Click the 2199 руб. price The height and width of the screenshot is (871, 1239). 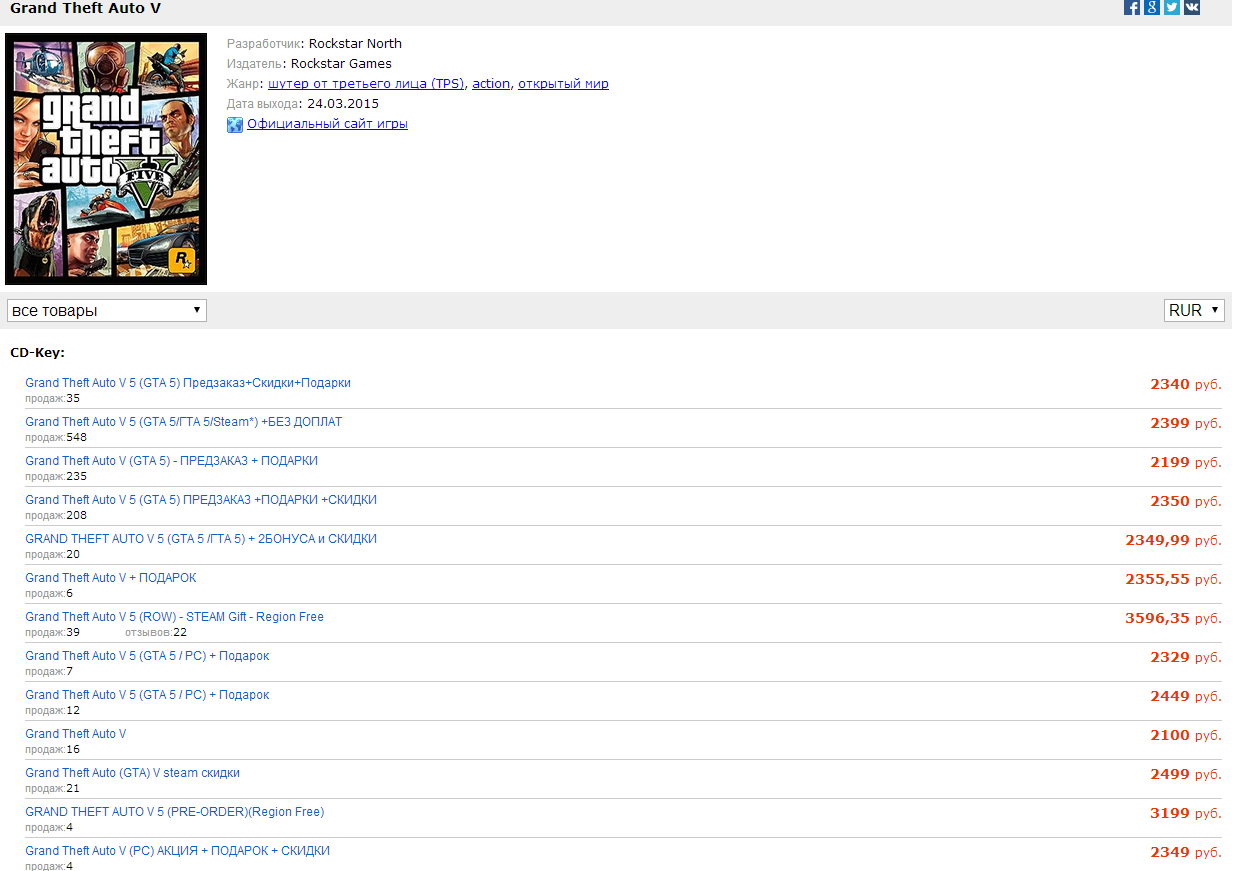click(1186, 462)
